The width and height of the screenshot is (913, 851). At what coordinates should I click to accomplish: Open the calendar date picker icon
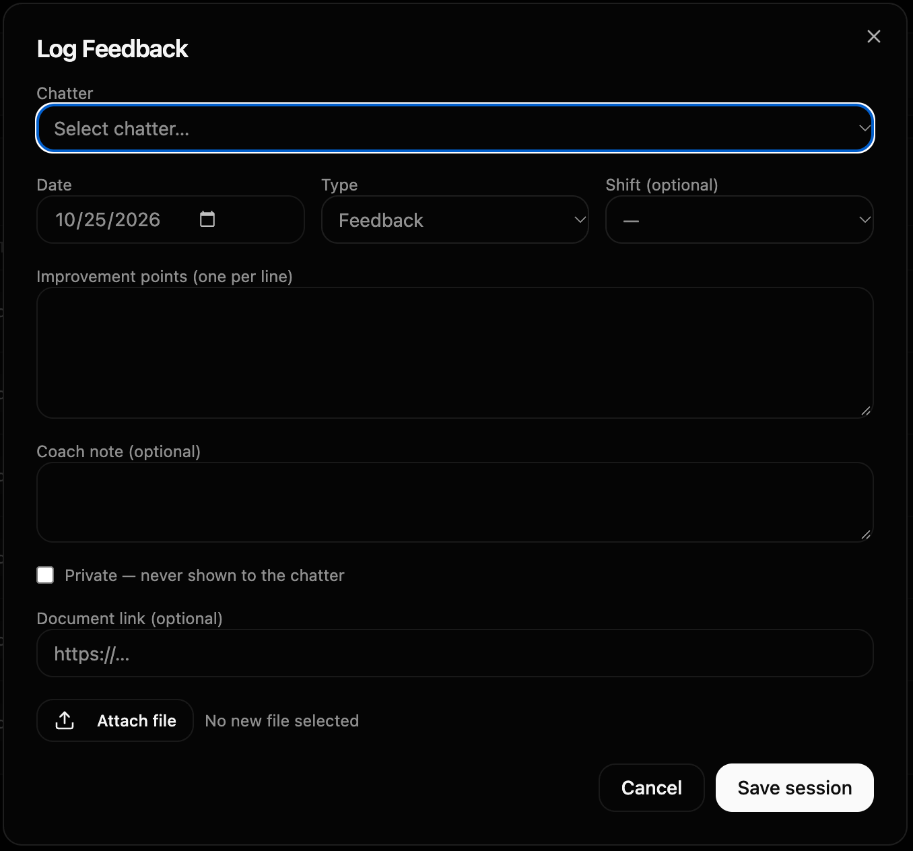point(207,219)
